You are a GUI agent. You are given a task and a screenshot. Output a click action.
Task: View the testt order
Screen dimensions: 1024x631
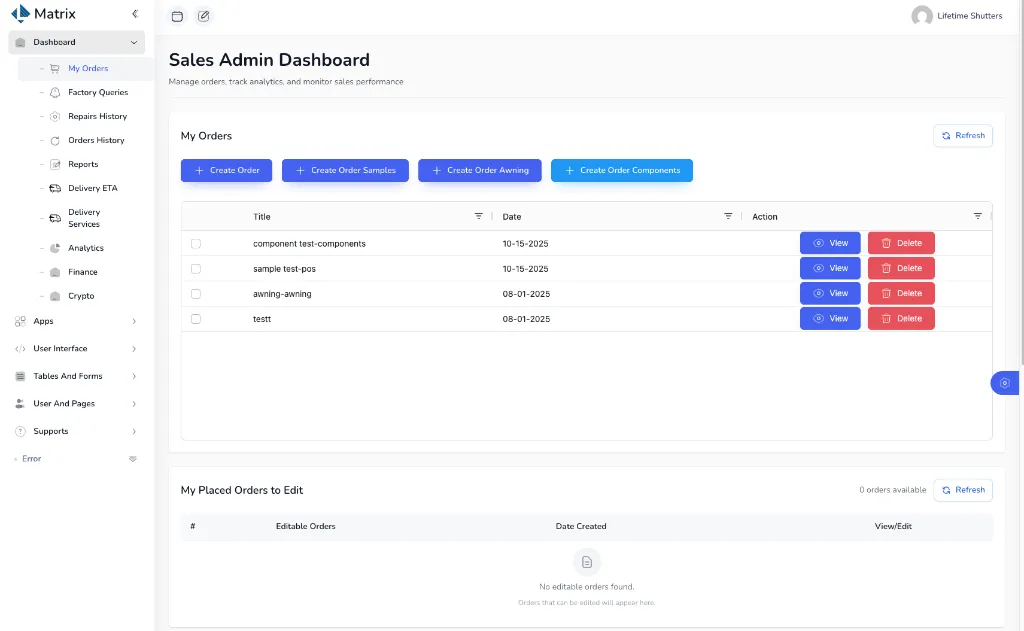coord(830,319)
